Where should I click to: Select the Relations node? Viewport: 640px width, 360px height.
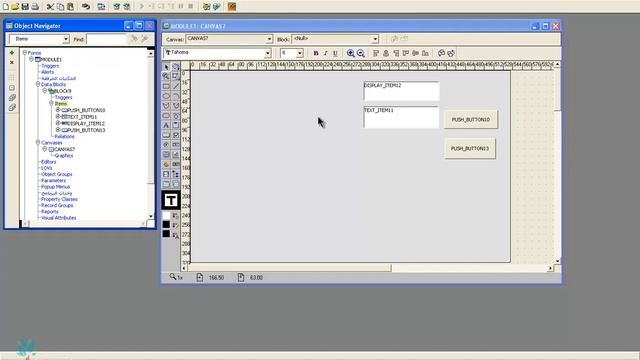64,136
